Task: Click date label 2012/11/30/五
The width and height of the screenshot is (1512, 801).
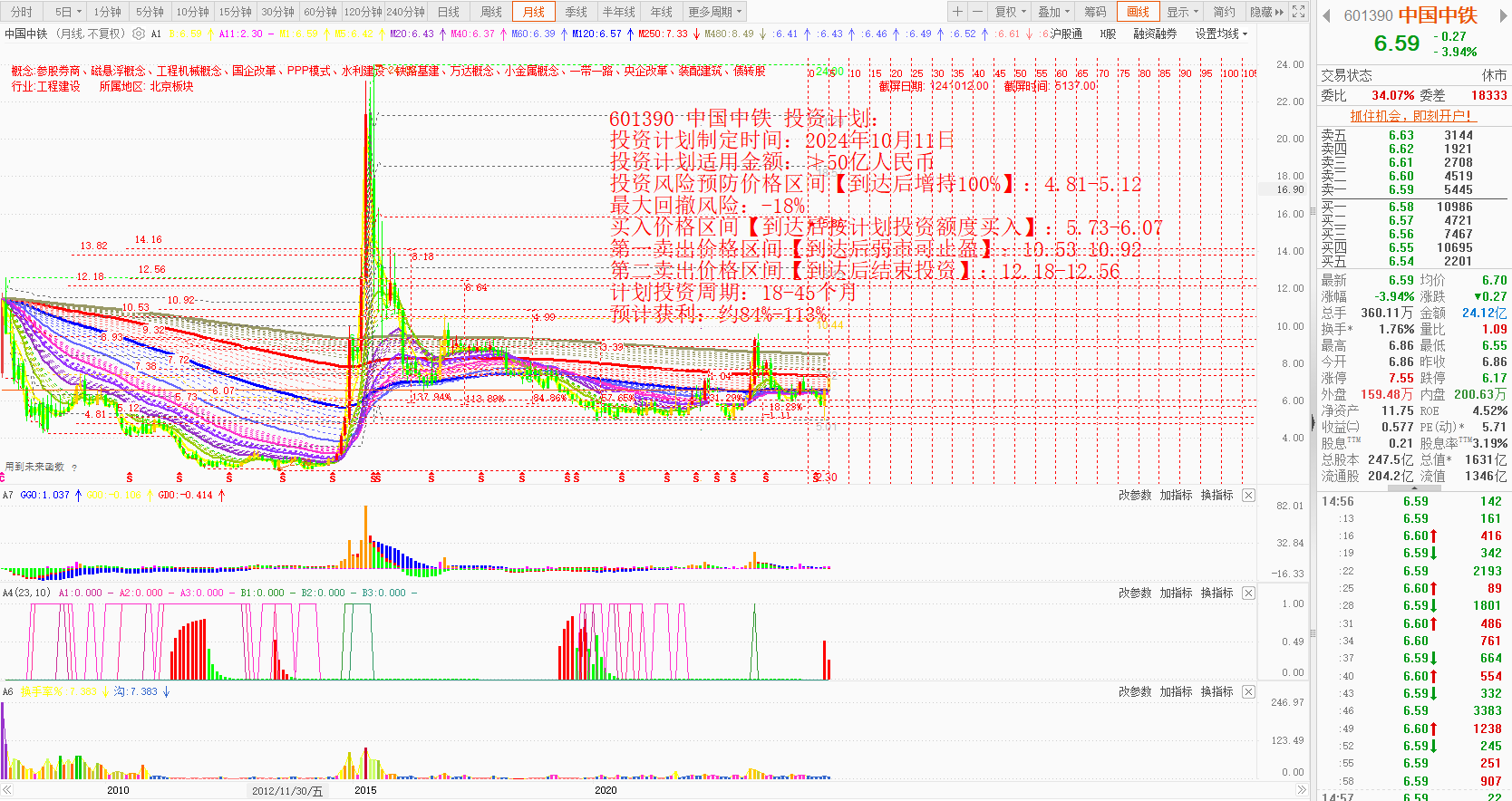Action: [x=286, y=791]
